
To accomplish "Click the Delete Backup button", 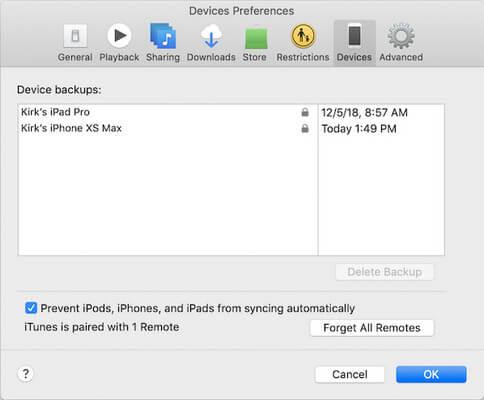I will (x=385, y=272).
